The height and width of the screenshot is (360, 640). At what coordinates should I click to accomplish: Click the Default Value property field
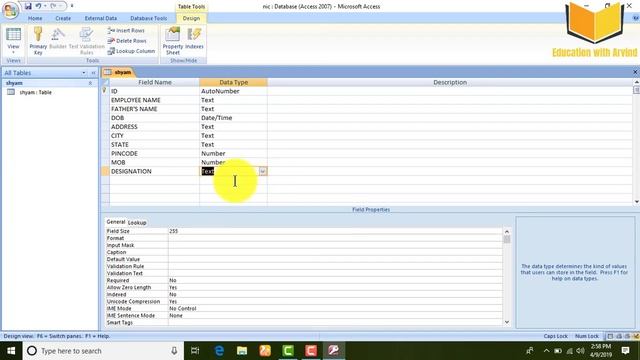coord(335,259)
